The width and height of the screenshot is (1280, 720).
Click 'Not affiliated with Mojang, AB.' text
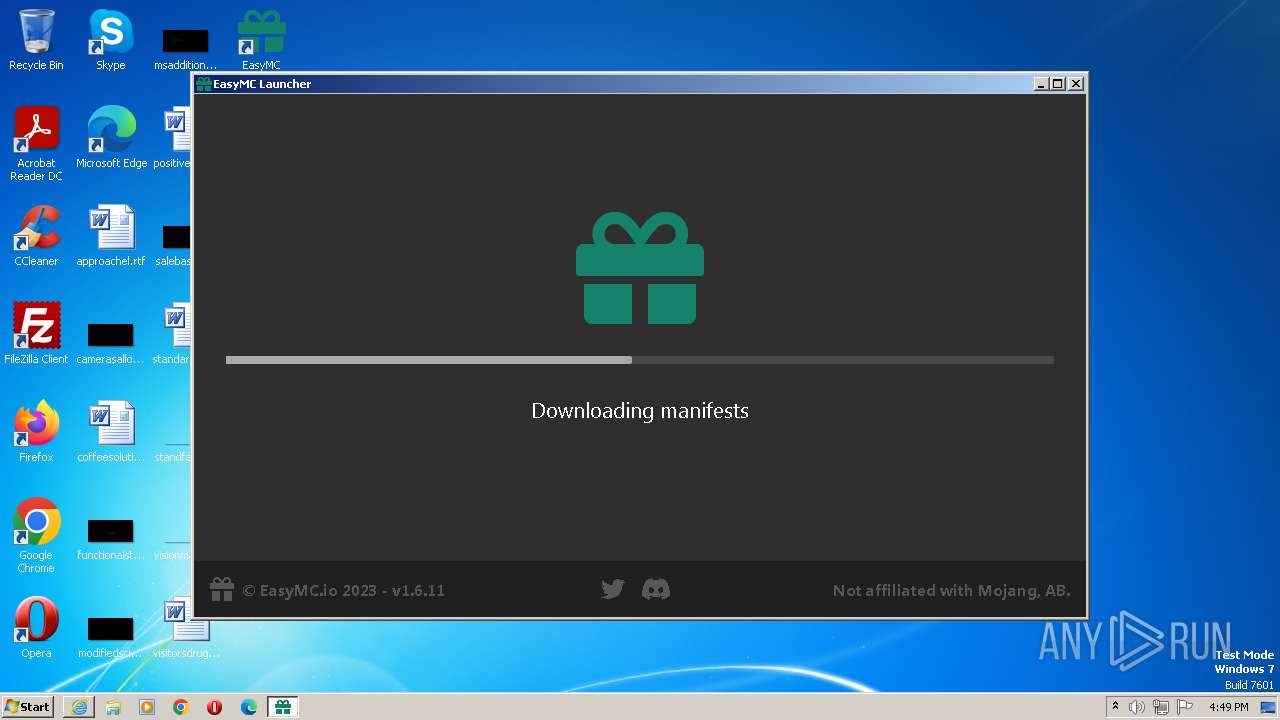click(x=952, y=590)
